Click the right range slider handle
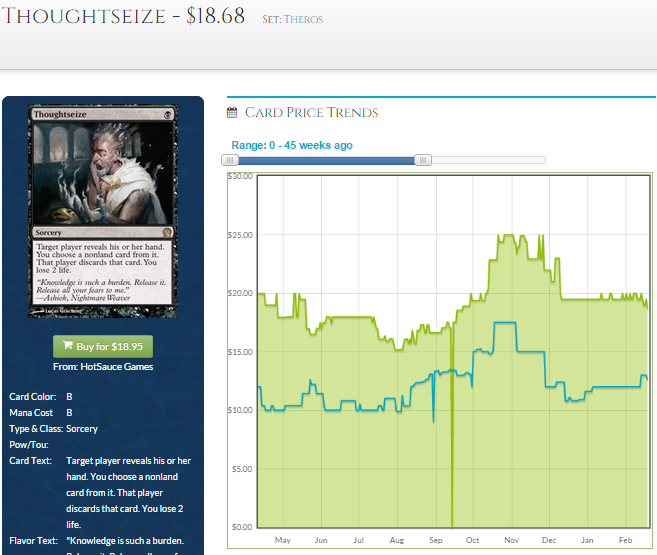Screen dimensions: 657x555 coord(423,160)
